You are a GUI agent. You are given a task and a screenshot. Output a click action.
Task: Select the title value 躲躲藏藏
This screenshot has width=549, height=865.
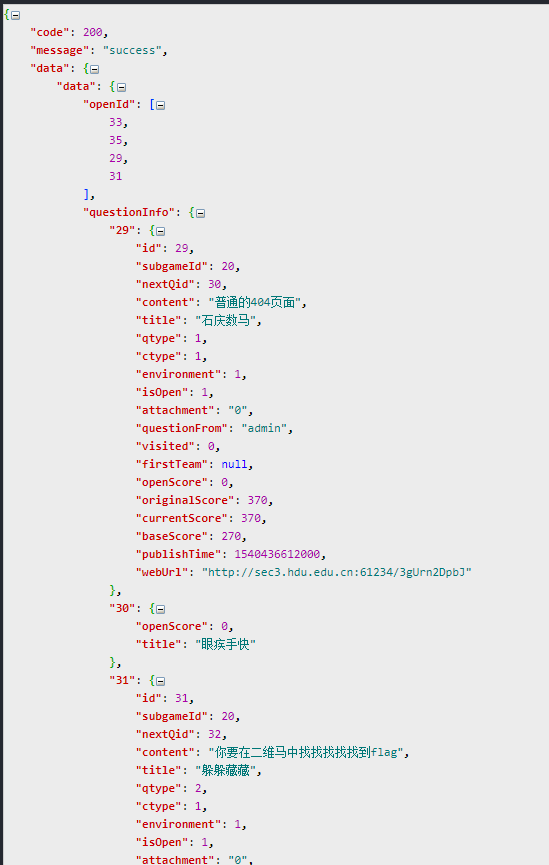point(225,770)
